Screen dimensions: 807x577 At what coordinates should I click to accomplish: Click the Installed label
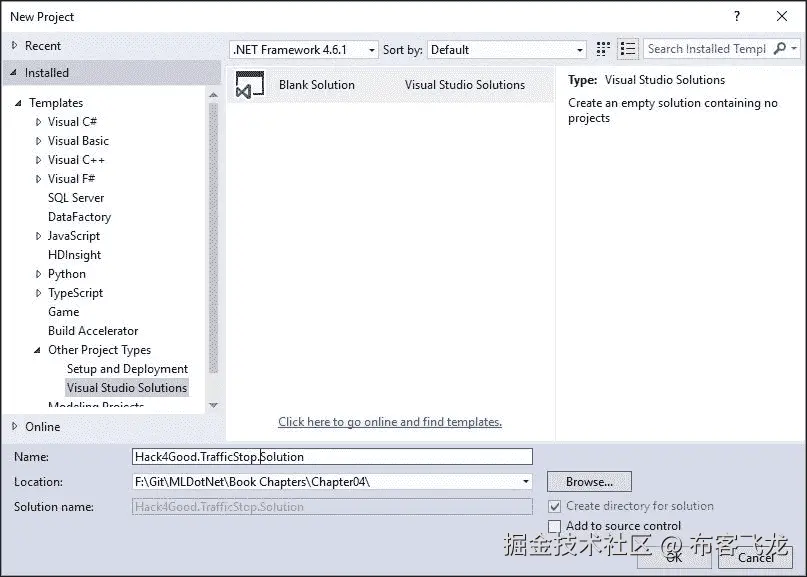click(47, 73)
